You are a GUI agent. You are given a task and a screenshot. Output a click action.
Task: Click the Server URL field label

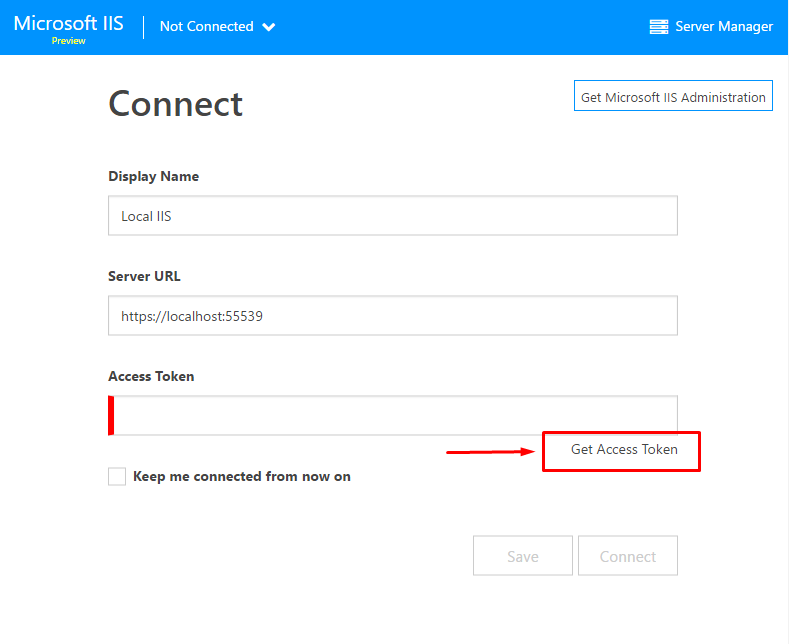click(x=144, y=276)
